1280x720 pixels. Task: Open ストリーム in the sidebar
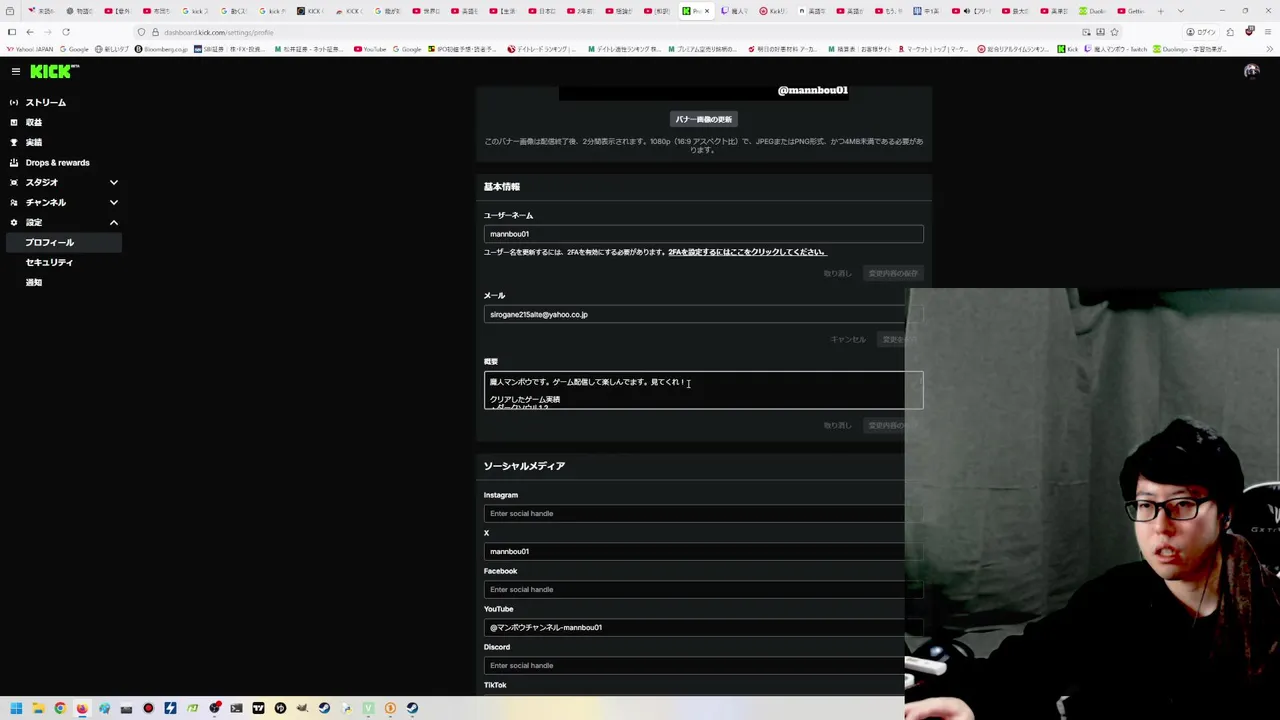(x=46, y=102)
